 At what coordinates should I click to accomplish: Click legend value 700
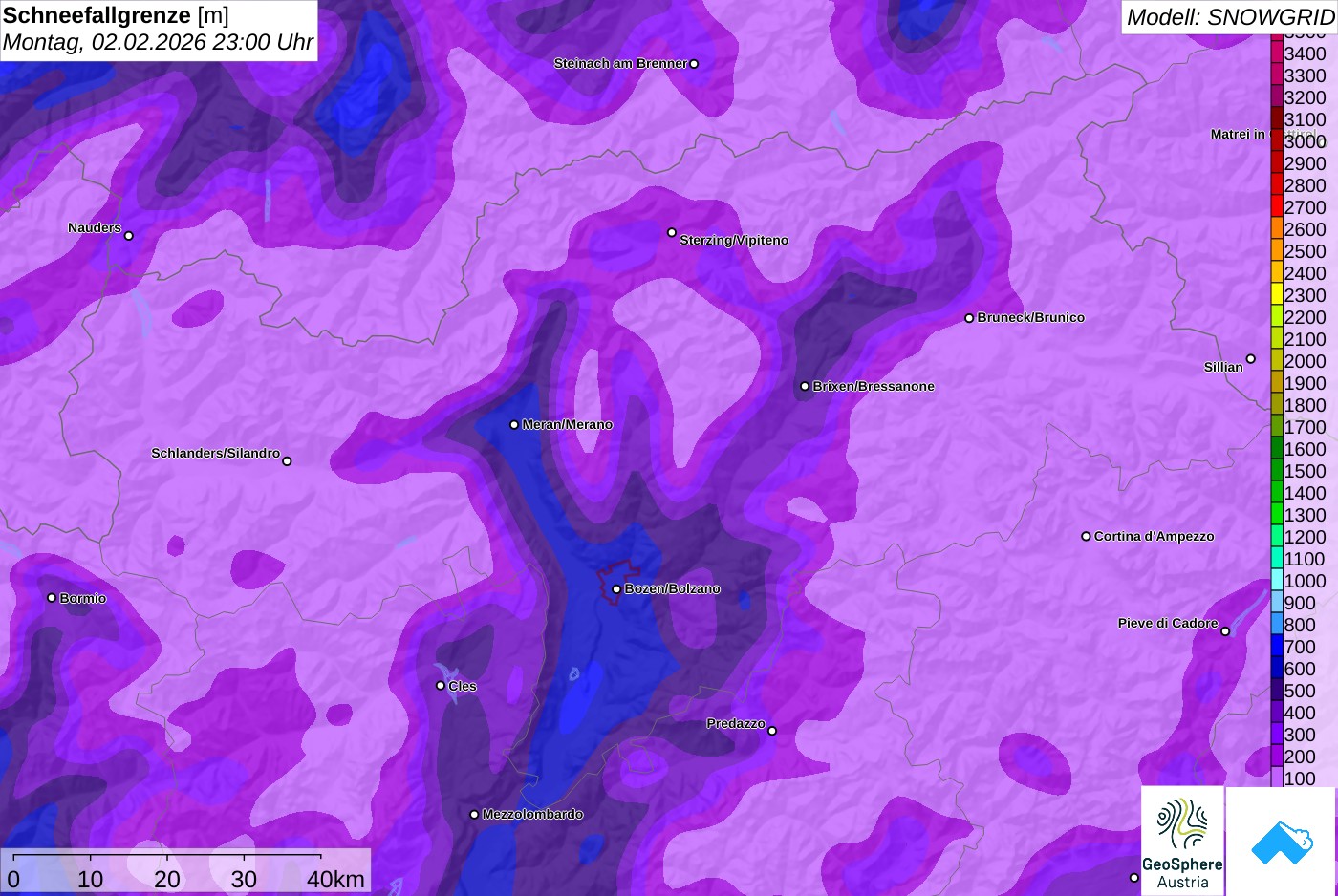coord(1300,647)
